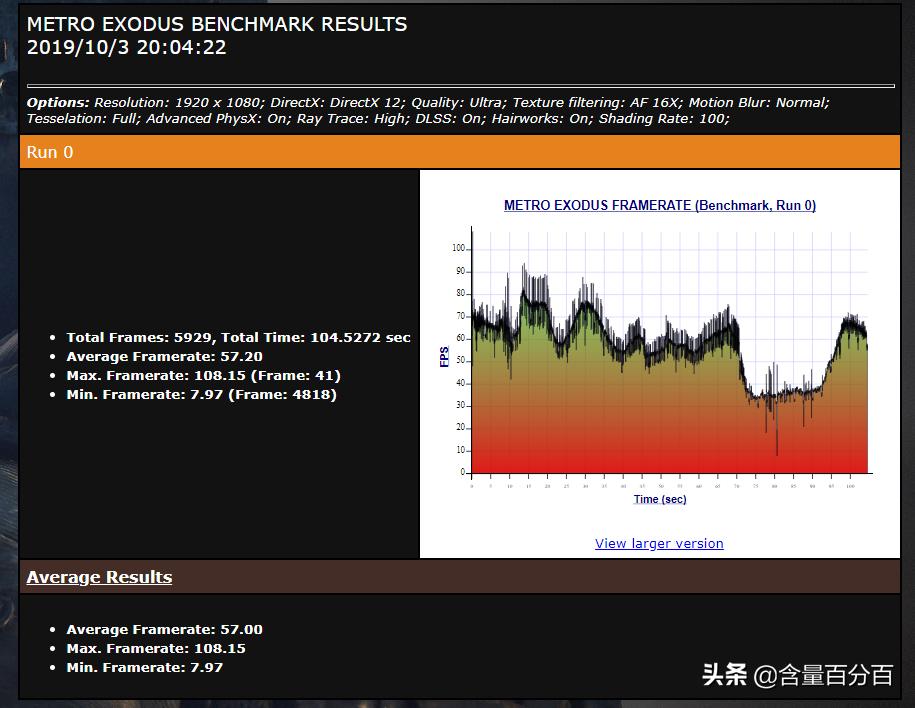
Task: Click the red gradient area of the chart
Action: pyautogui.click(x=670, y=450)
